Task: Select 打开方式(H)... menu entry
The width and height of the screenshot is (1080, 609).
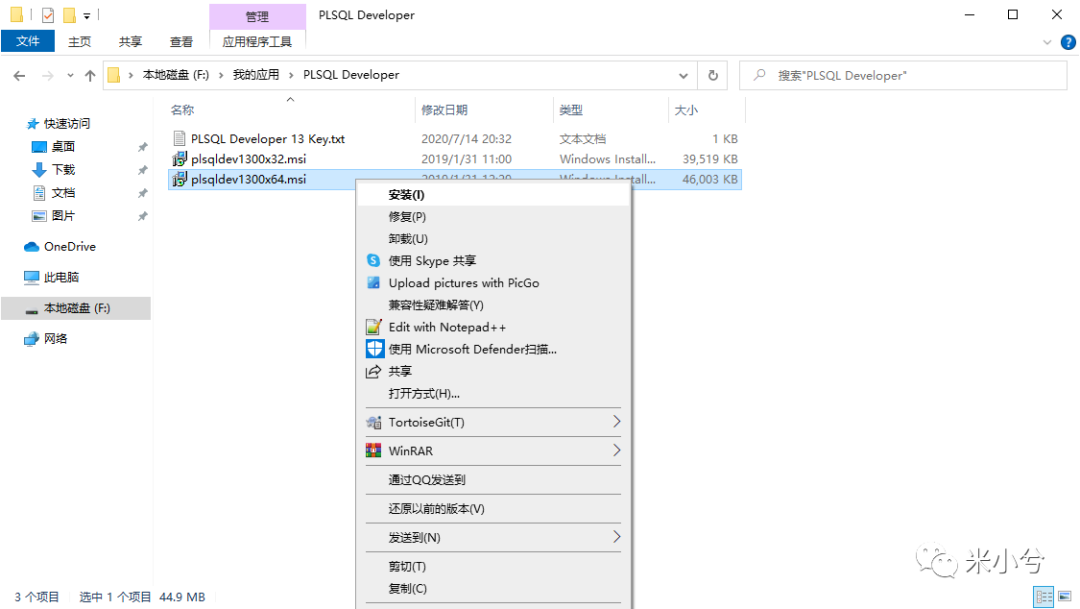Action: 493,393
